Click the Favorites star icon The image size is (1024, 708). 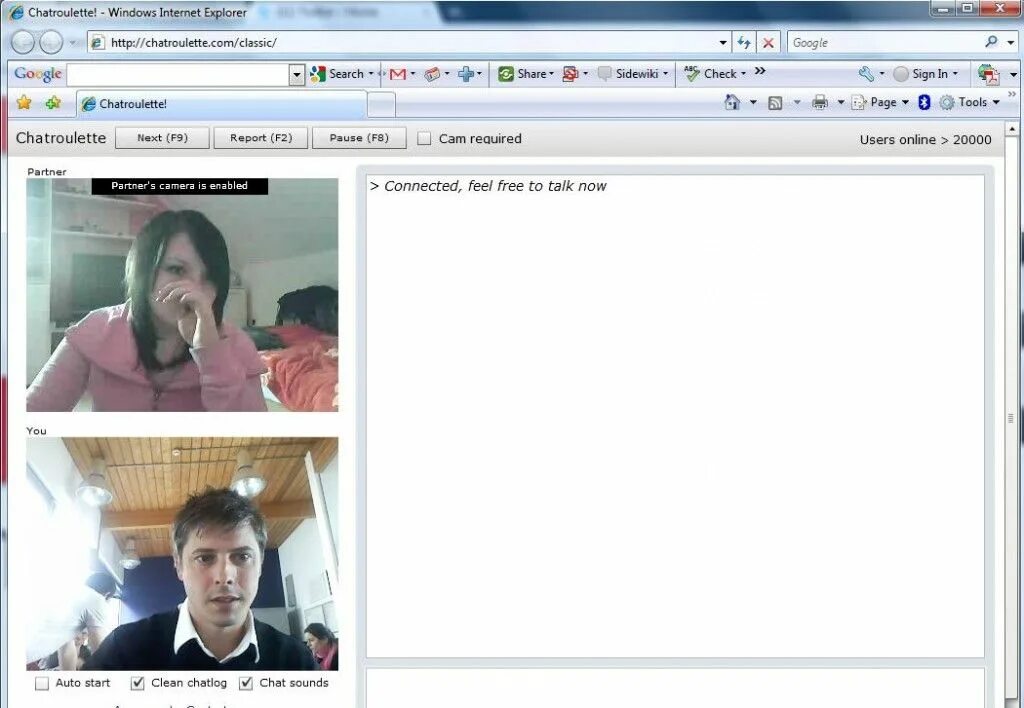24,103
